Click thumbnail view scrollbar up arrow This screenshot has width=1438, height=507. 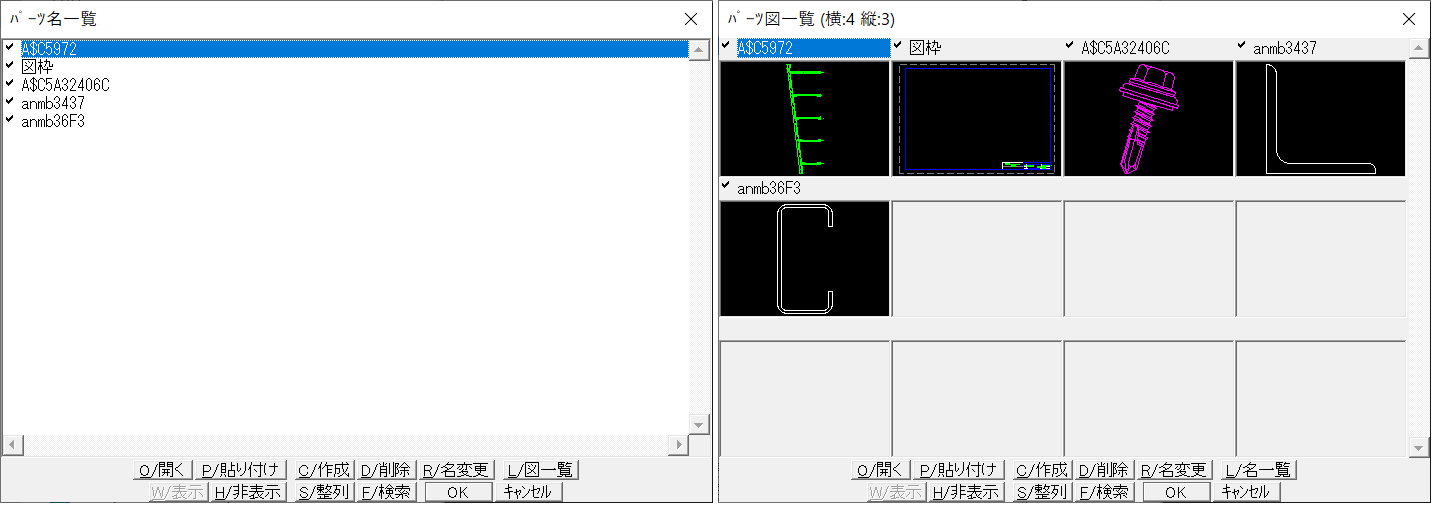pyautogui.click(x=1417, y=49)
